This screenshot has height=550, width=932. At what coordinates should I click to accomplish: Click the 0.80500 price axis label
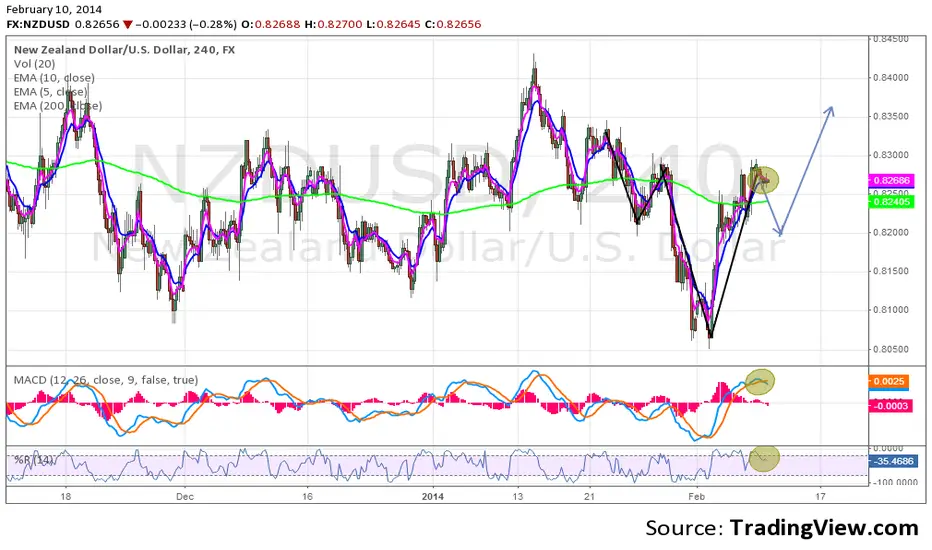[x=890, y=349]
